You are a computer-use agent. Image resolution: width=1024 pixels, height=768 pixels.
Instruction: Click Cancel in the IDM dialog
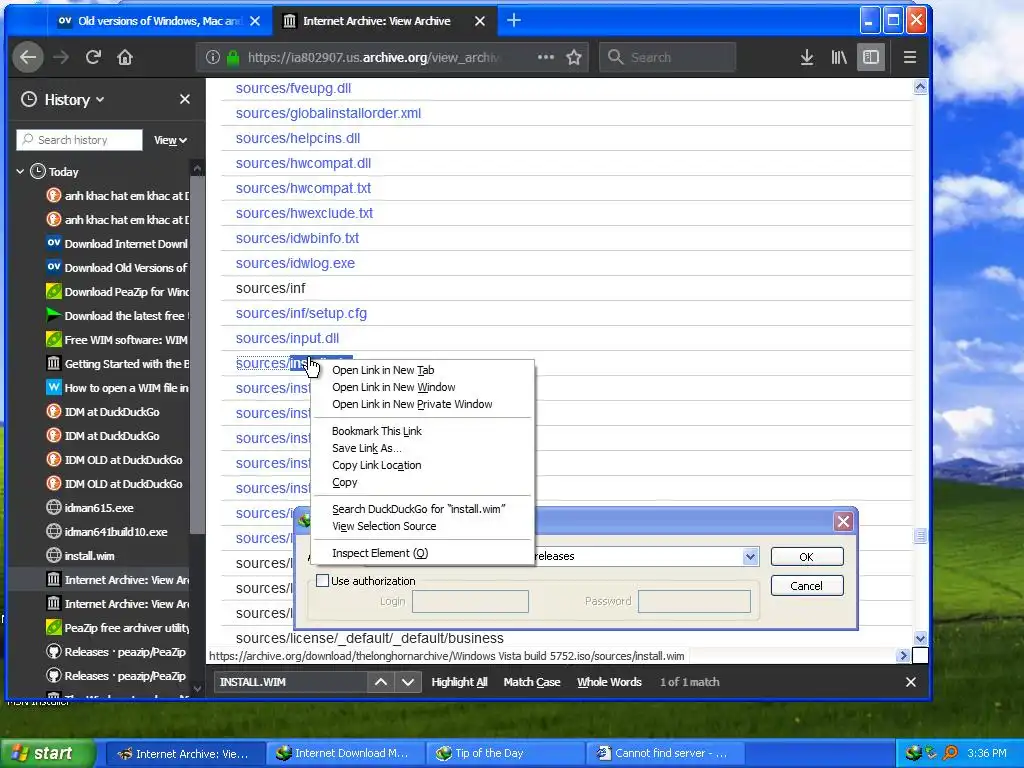click(807, 586)
